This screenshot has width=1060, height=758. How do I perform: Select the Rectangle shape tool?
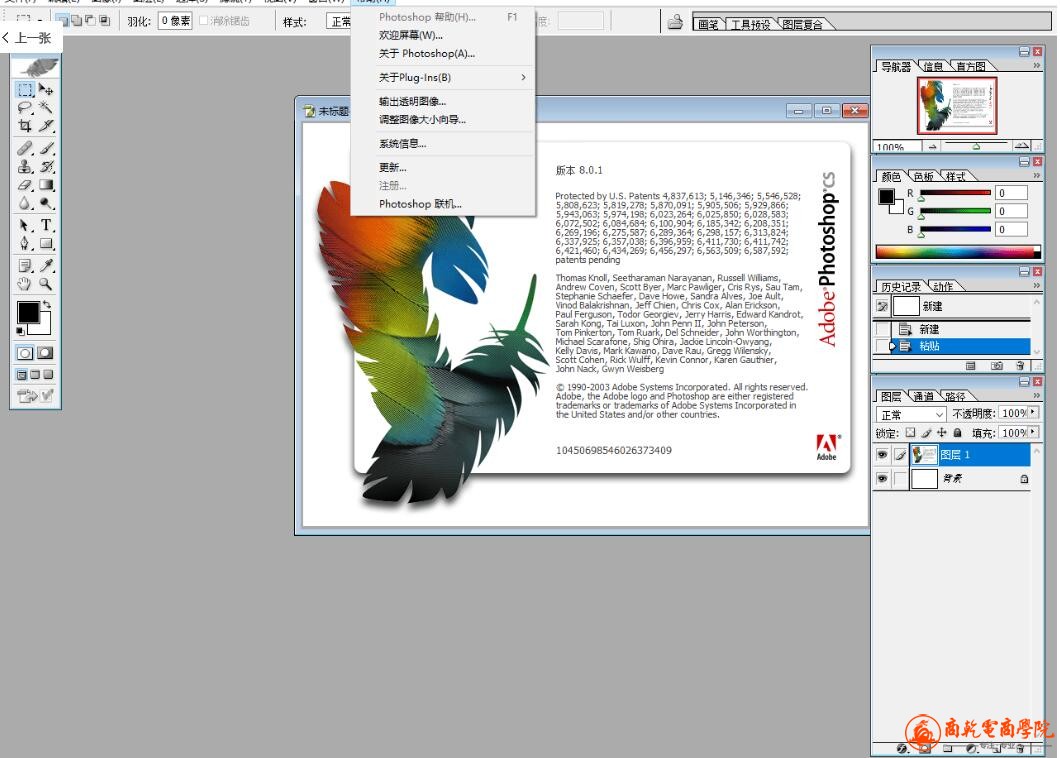46,243
